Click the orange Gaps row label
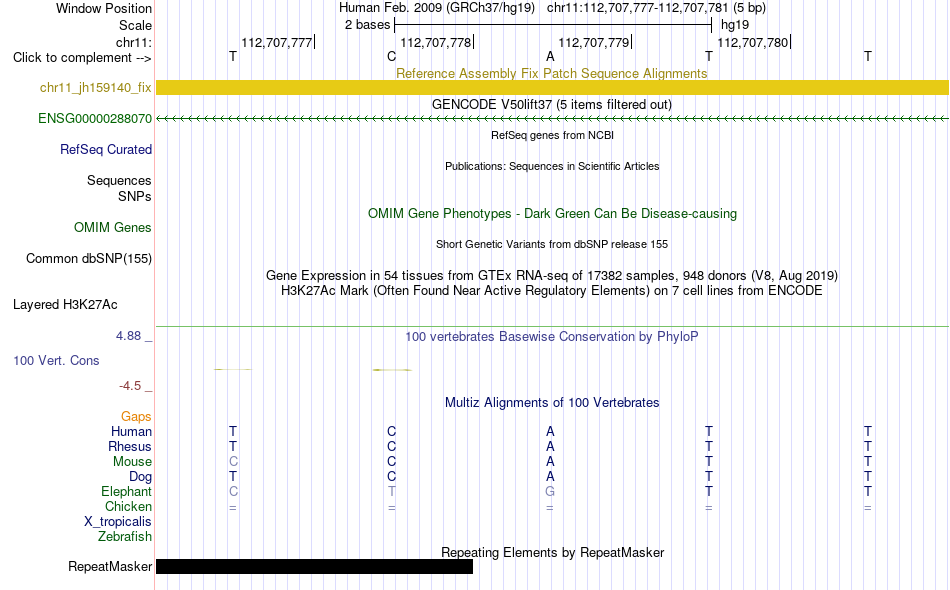The width and height of the screenshot is (950, 590). (x=136, y=417)
